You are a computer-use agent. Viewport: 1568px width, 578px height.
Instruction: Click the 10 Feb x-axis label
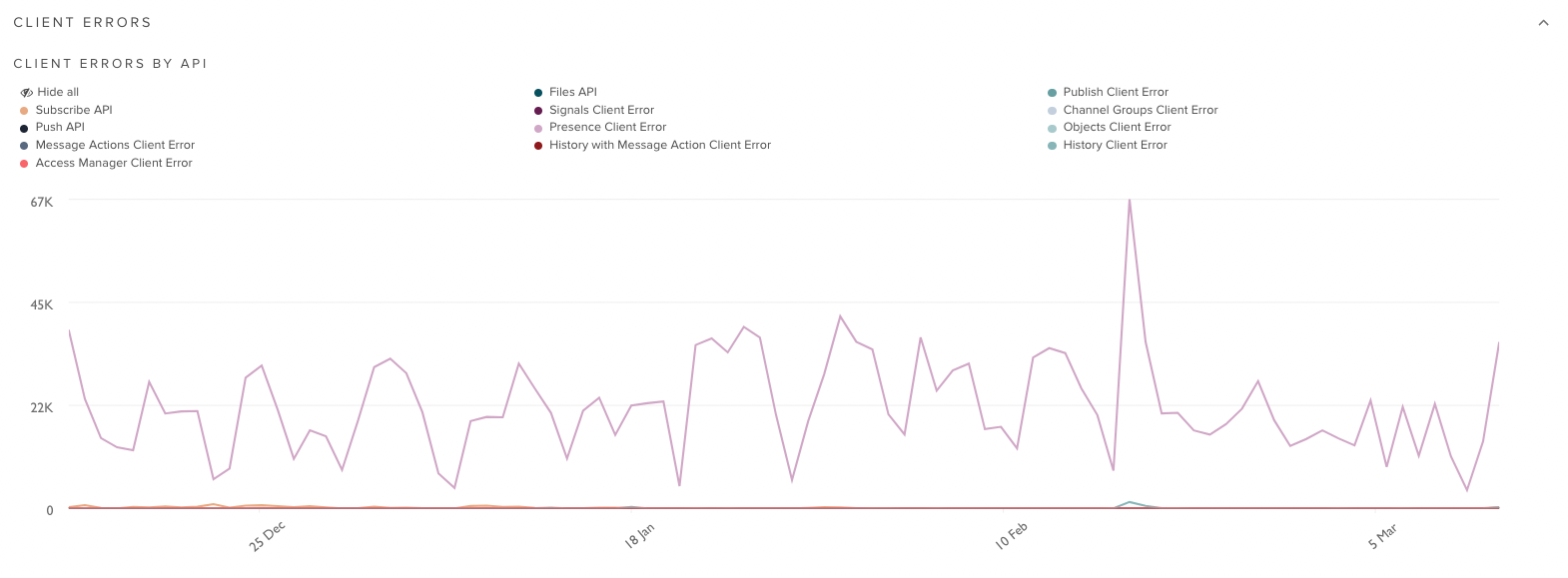pos(1011,536)
